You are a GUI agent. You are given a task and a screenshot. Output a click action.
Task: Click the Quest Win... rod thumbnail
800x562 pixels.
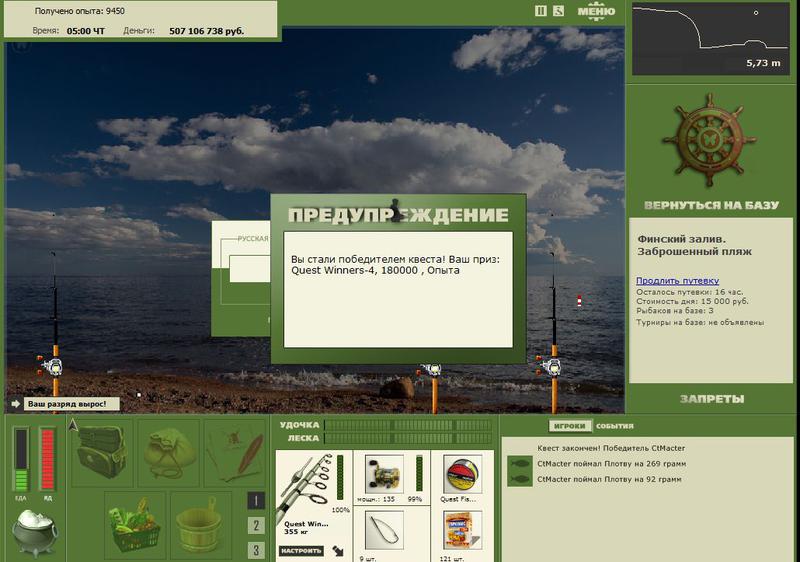point(306,487)
